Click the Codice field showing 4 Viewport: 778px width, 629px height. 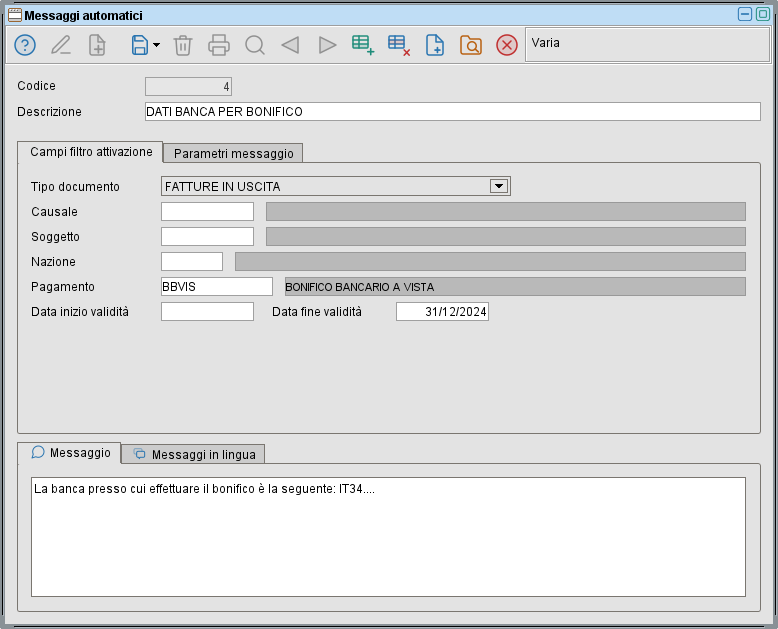[189, 87]
